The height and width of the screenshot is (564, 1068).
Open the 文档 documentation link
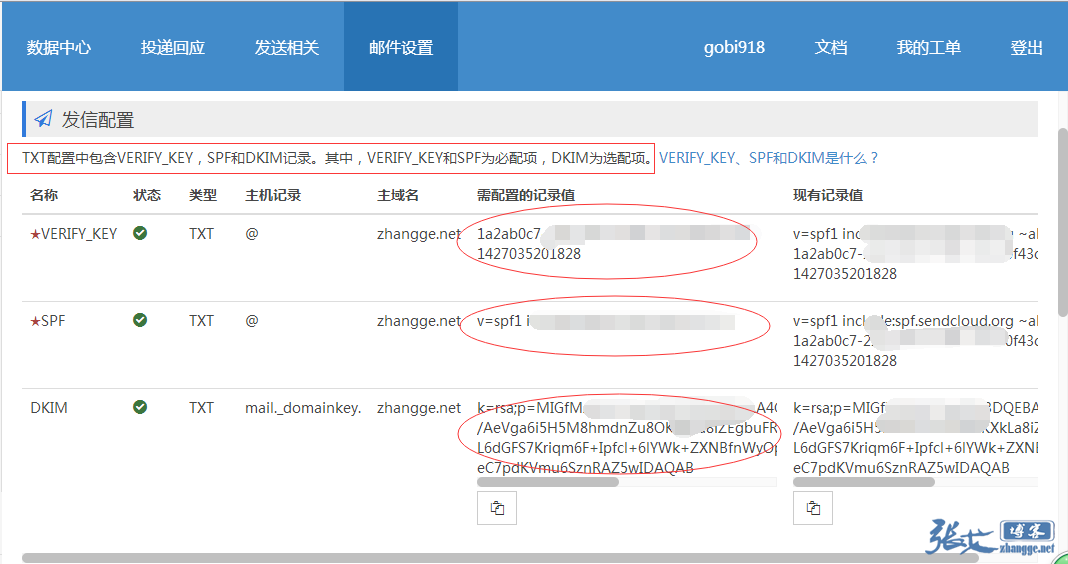tap(831, 47)
